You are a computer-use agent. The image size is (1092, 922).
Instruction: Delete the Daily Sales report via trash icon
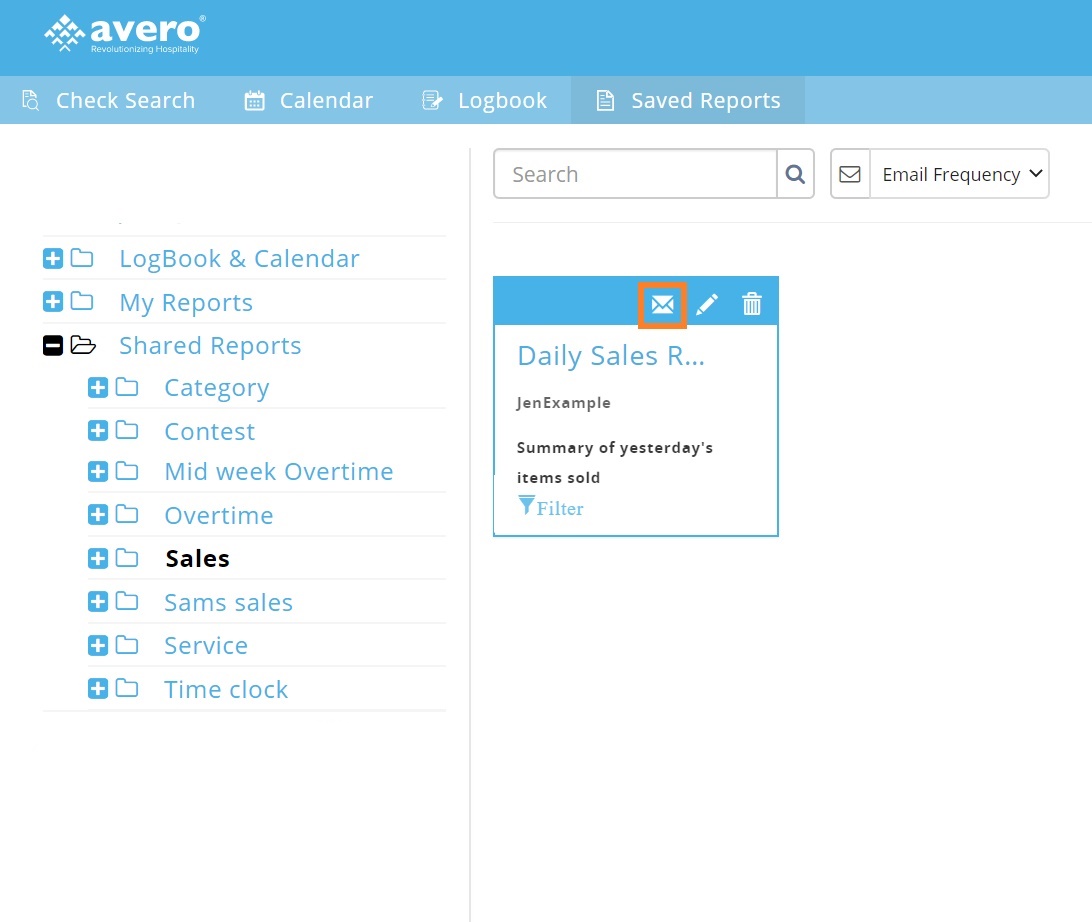(752, 304)
